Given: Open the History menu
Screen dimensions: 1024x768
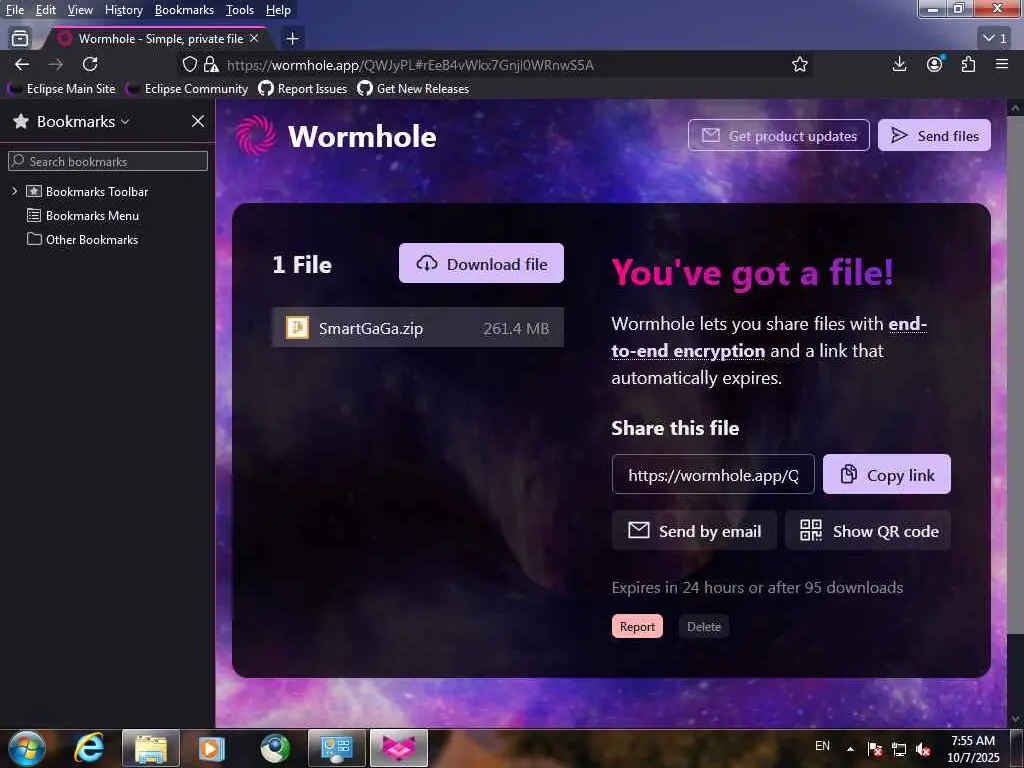Looking at the screenshot, I should click(x=123, y=10).
